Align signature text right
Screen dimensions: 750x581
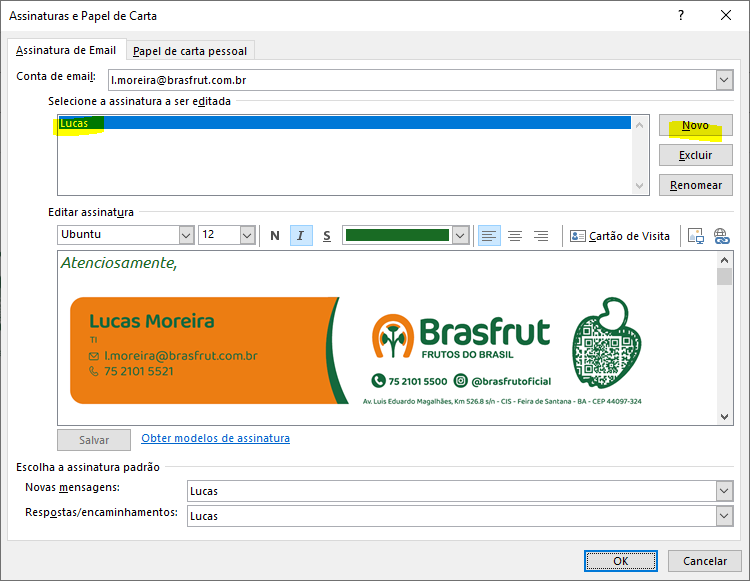click(x=541, y=236)
